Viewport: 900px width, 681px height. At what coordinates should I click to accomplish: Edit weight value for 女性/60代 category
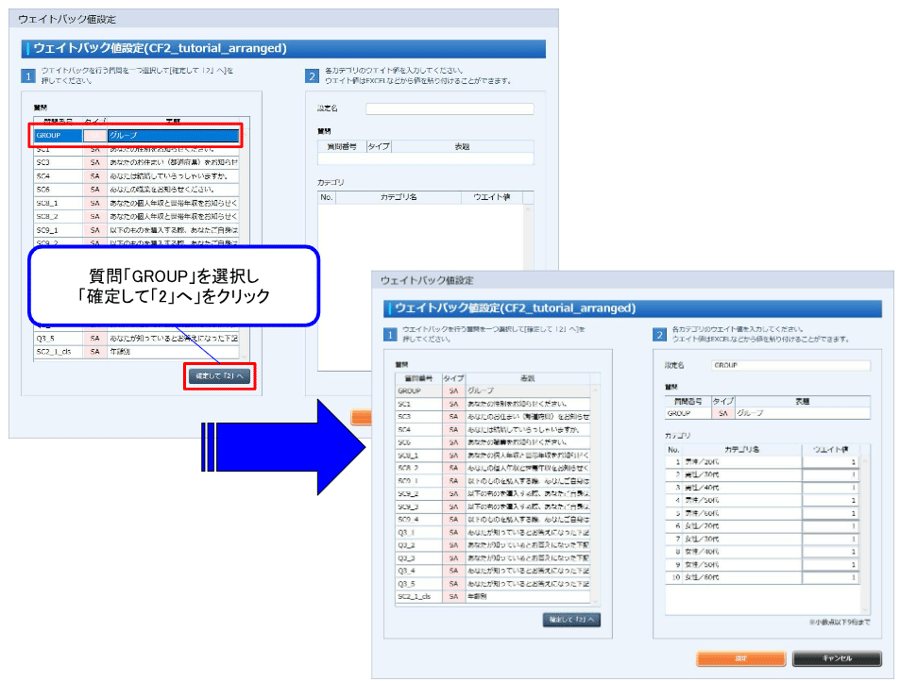pyautogui.click(x=829, y=577)
